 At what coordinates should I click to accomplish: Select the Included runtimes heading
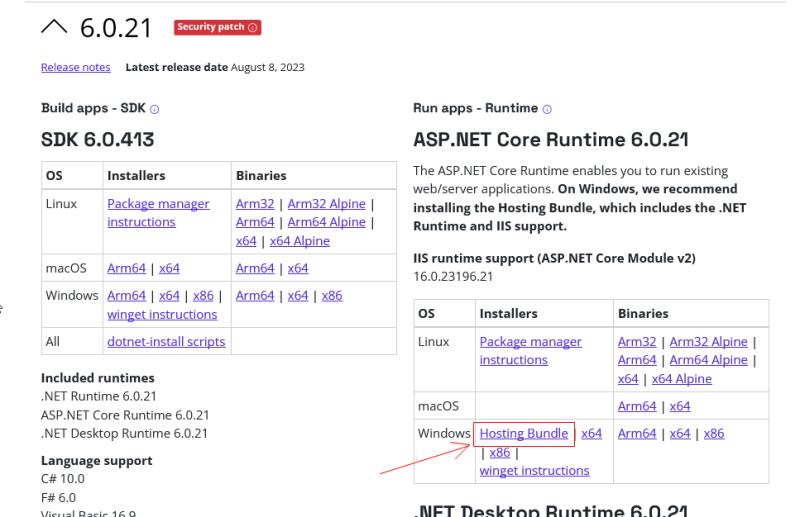pos(97,378)
